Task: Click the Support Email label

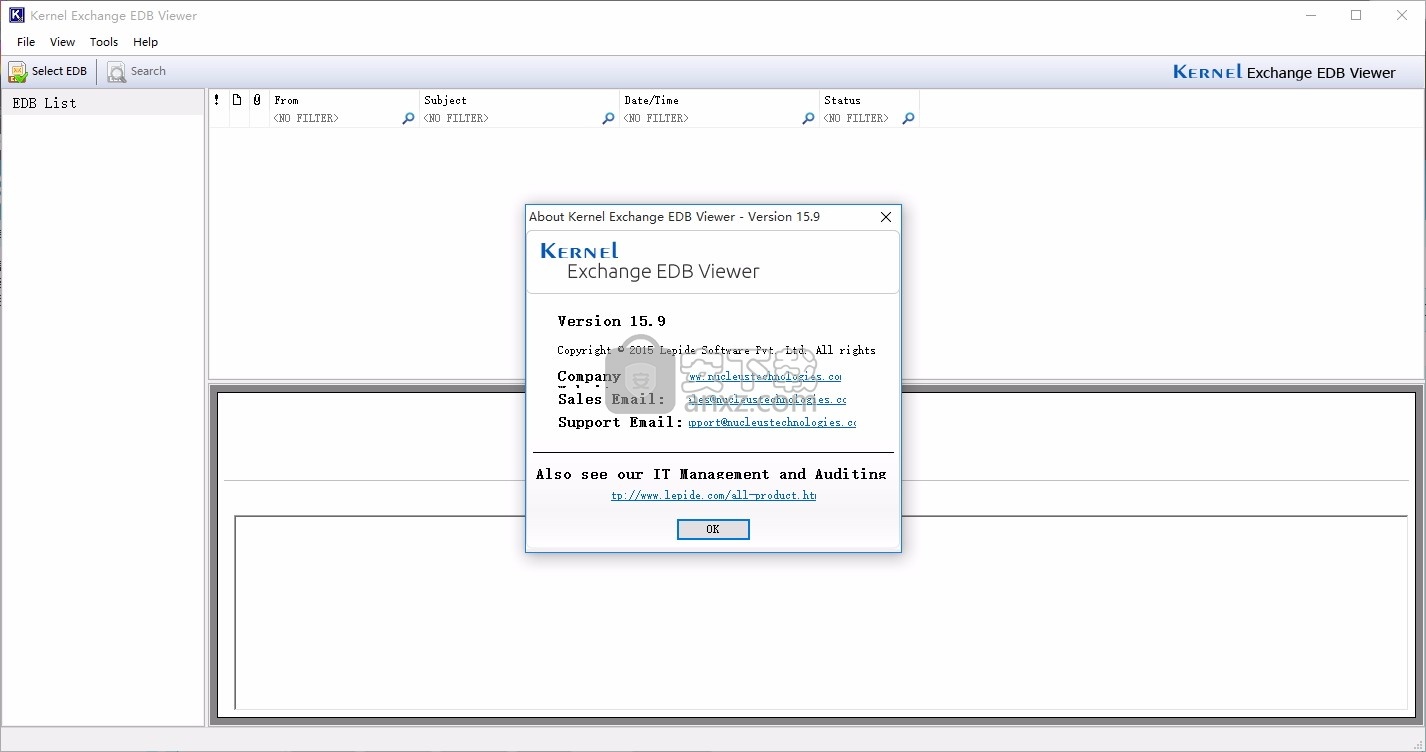Action: tap(620, 422)
